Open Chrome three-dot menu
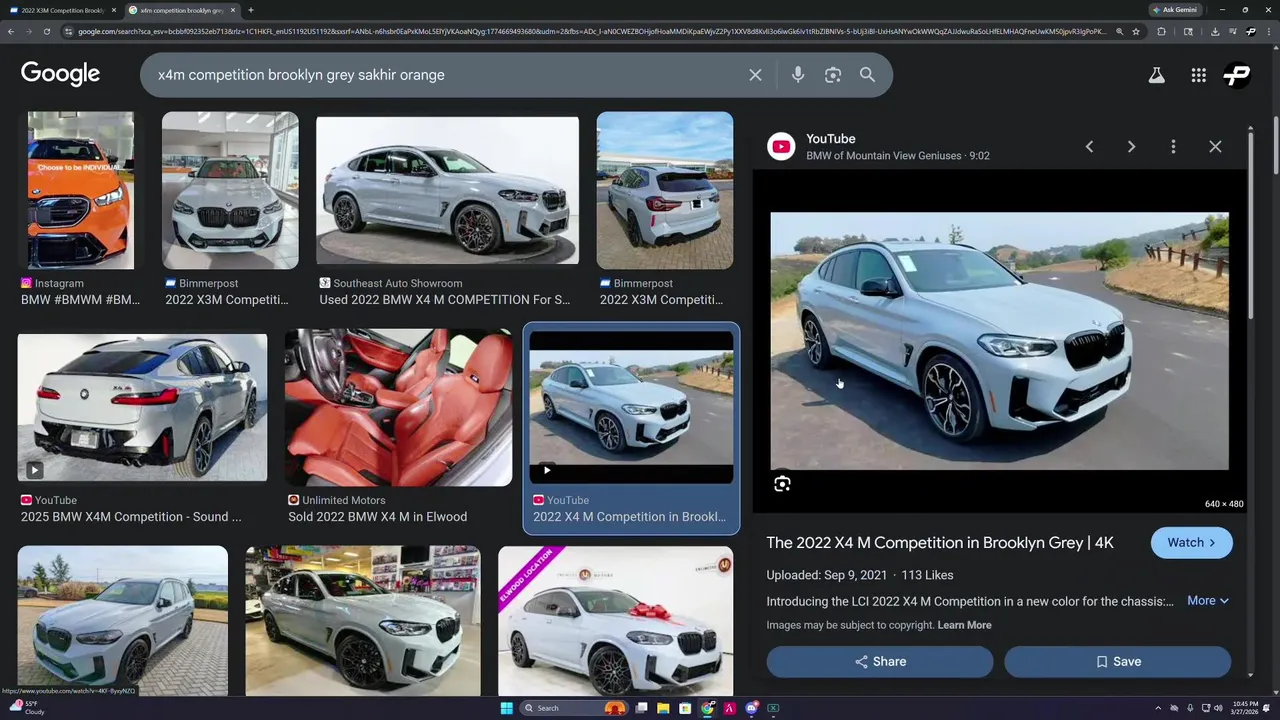 [1268, 31]
